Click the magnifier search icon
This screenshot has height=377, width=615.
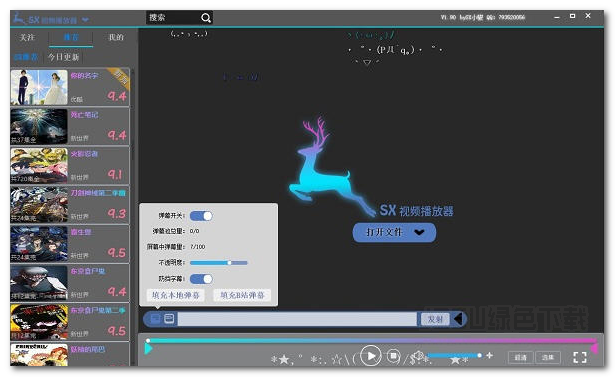[206, 18]
